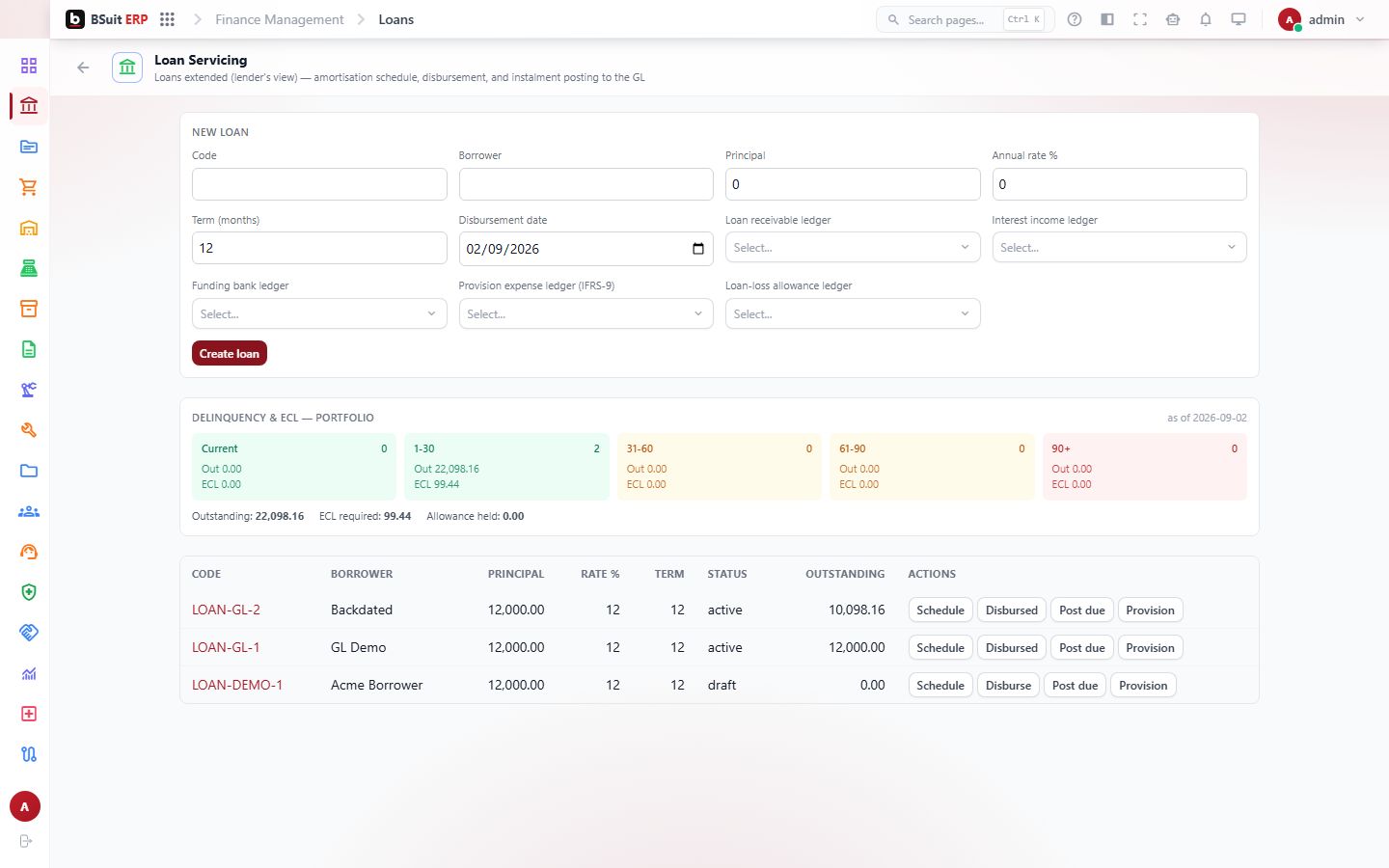Viewport: 1389px width, 868px height.
Task: Open the LOAN-GL-1 loan link
Action: (226, 647)
